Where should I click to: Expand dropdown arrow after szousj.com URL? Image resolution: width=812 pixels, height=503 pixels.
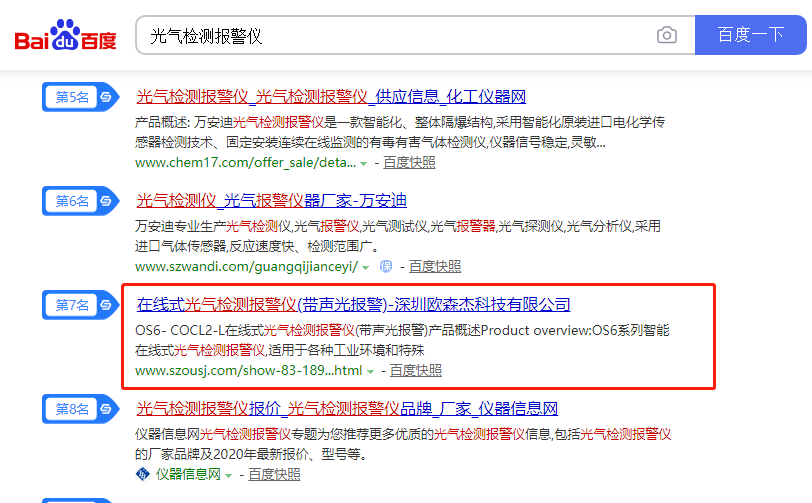tap(370, 371)
